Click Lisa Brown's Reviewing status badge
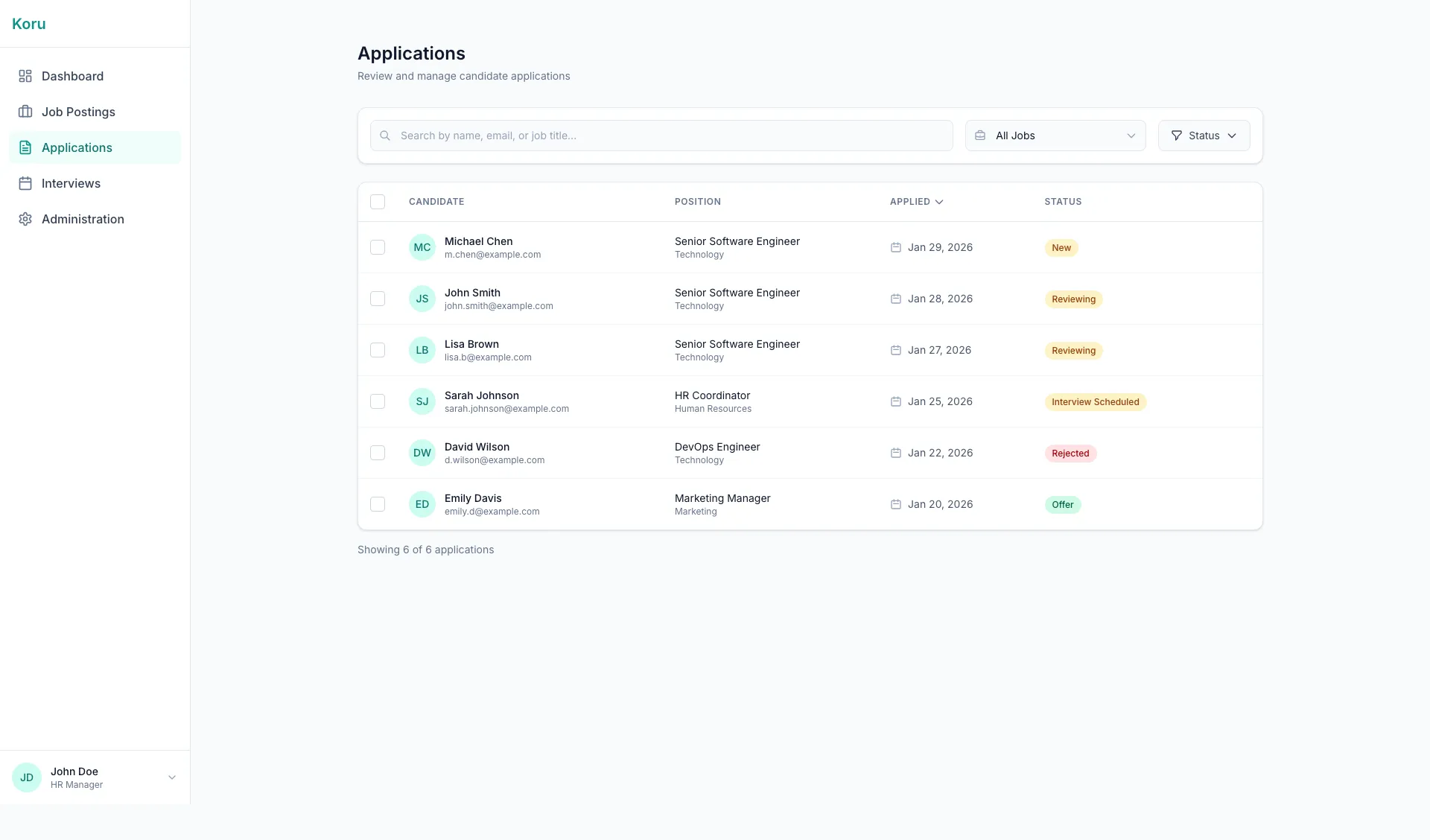The width and height of the screenshot is (1430, 840). 1073,351
